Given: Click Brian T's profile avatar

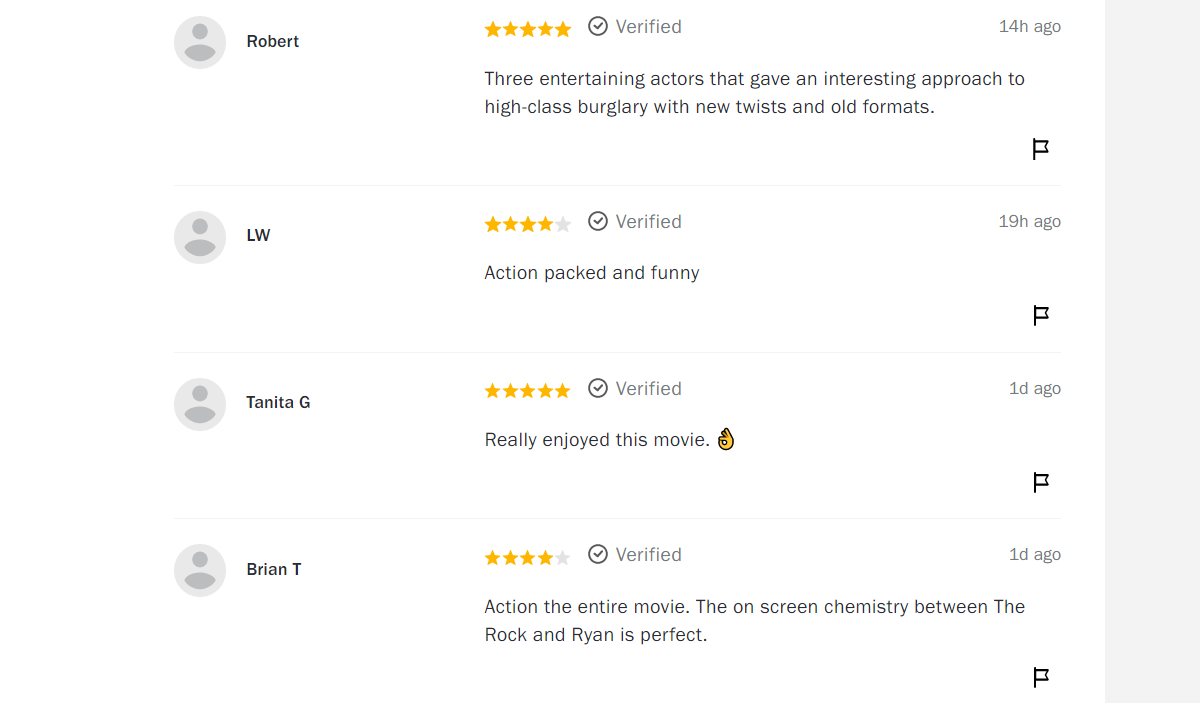Looking at the screenshot, I should click(x=200, y=570).
